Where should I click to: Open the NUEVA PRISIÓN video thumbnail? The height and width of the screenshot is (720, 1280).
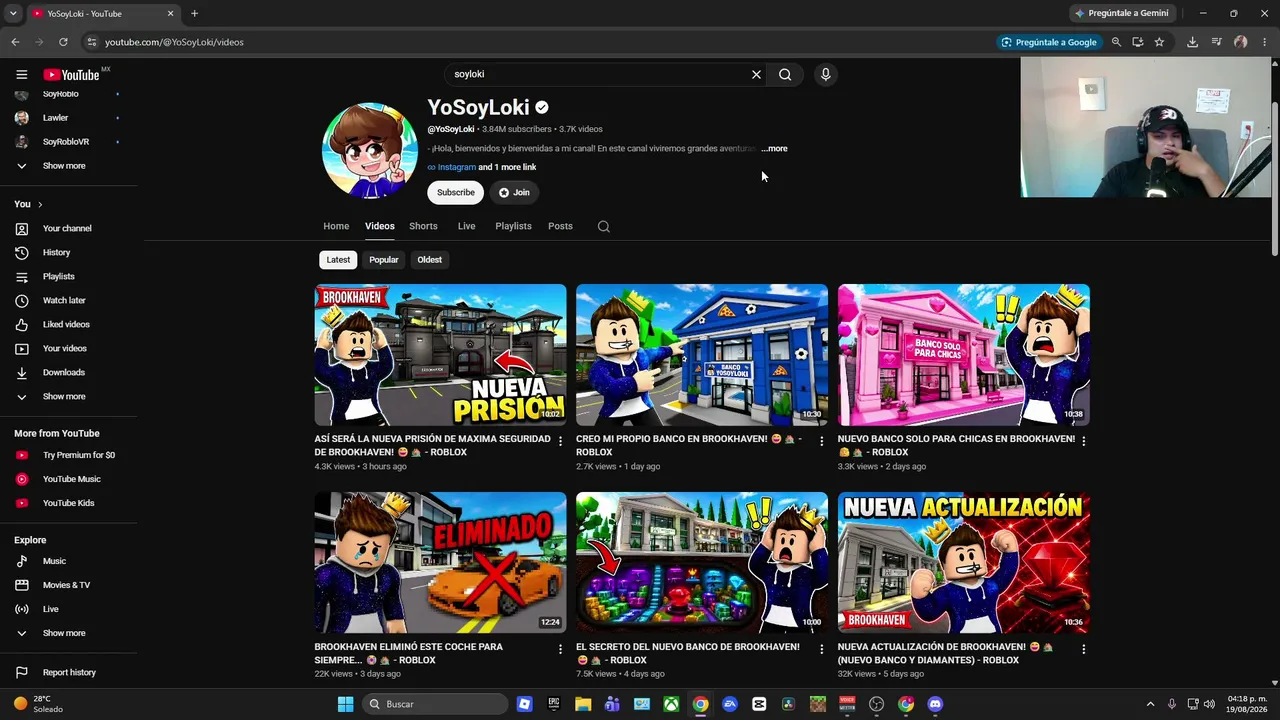pos(440,355)
